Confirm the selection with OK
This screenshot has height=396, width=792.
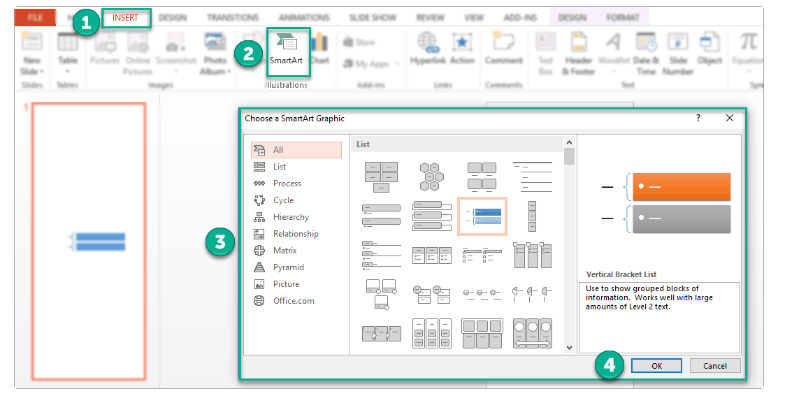(x=657, y=366)
